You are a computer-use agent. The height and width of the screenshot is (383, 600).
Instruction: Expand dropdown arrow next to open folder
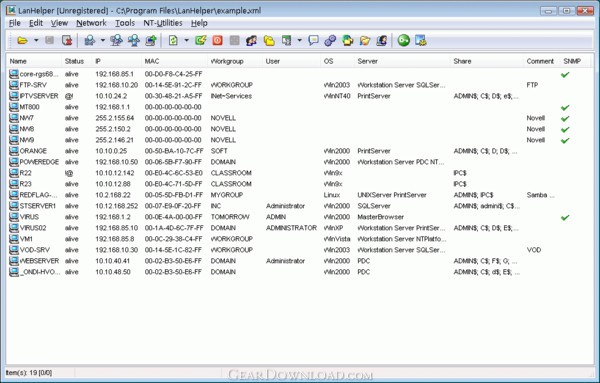[36, 40]
